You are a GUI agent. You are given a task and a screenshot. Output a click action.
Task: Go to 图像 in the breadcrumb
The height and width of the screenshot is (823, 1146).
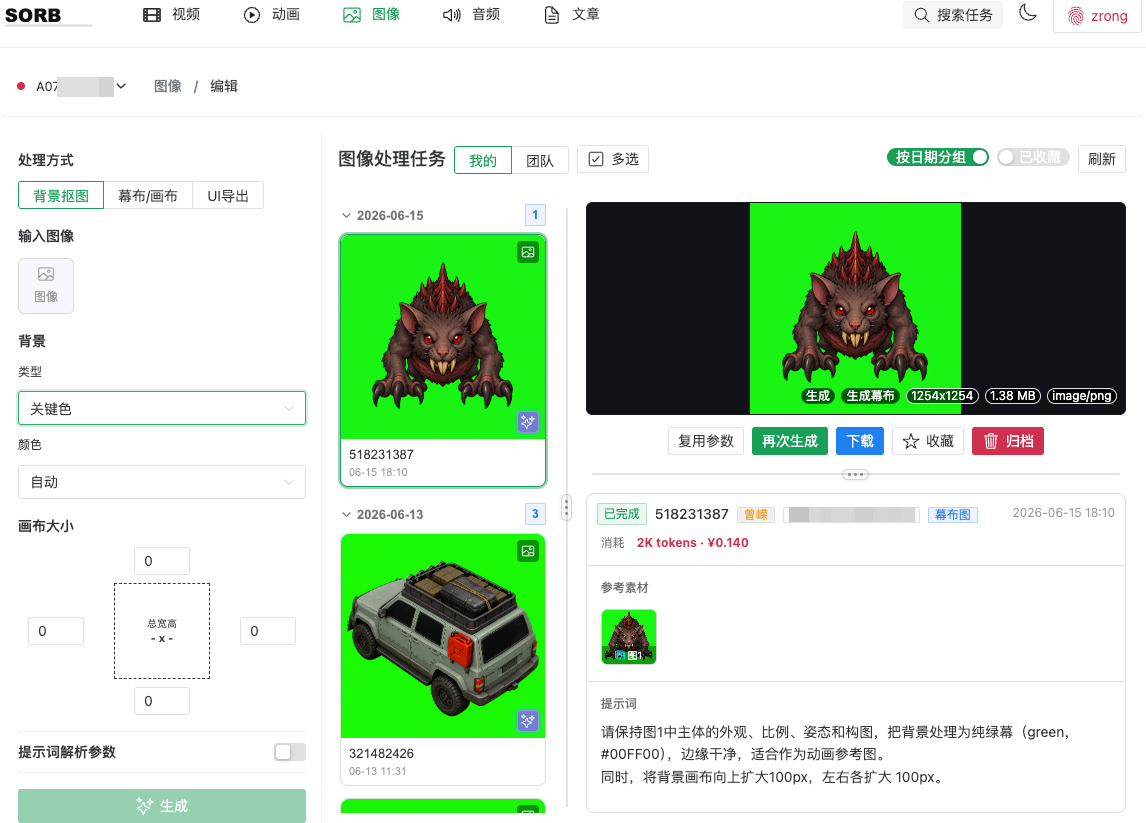pos(167,86)
